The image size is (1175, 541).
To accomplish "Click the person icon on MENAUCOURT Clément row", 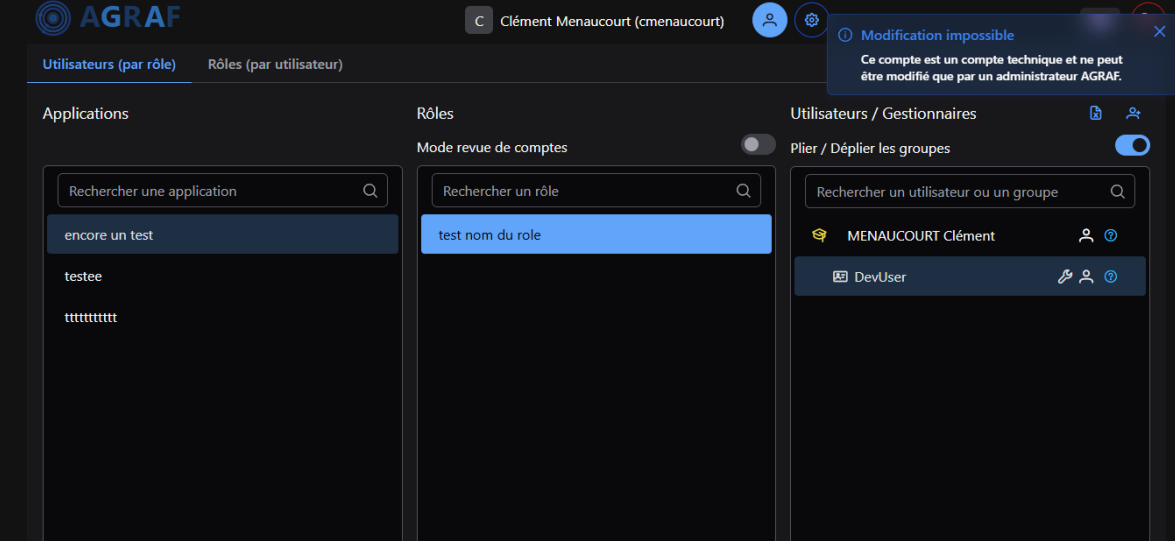I will 1086,236.
